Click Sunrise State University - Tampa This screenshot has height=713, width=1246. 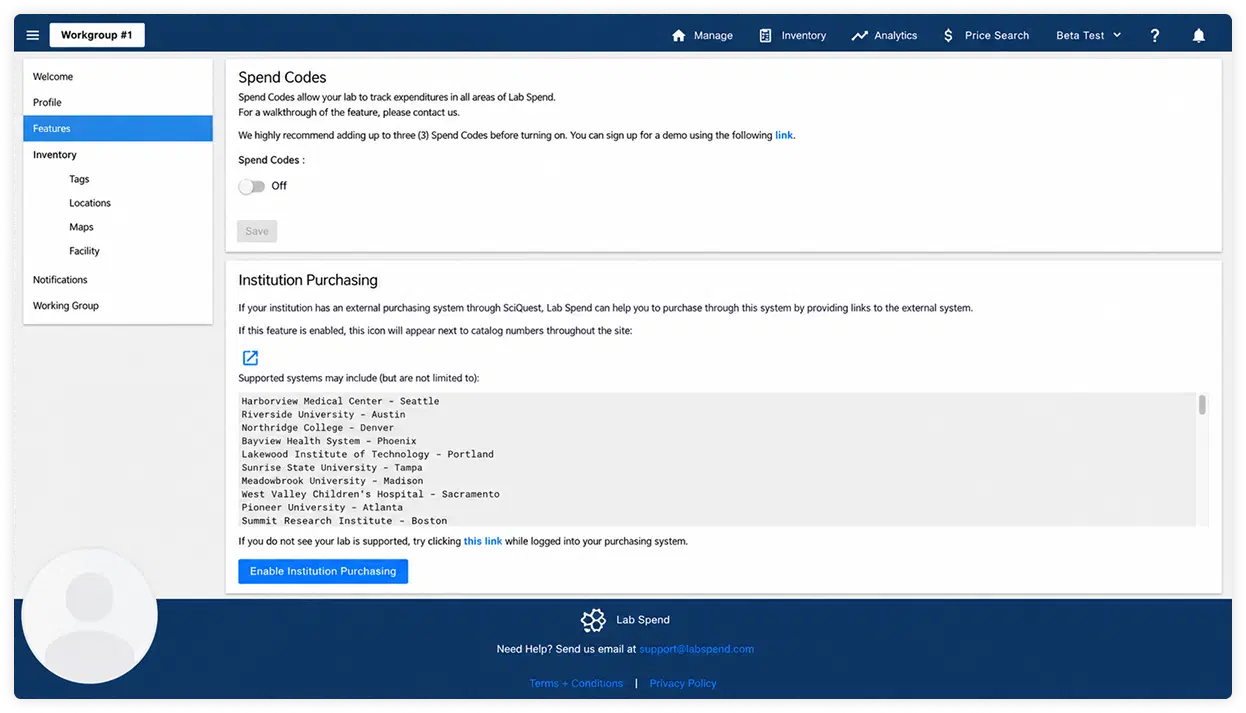(332, 467)
